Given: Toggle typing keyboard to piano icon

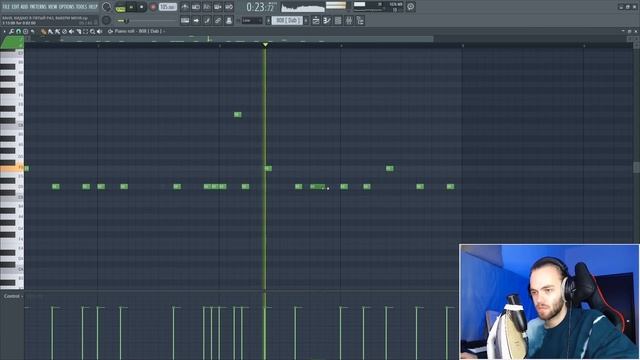Looking at the screenshot, I should click(x=185, y=20).
